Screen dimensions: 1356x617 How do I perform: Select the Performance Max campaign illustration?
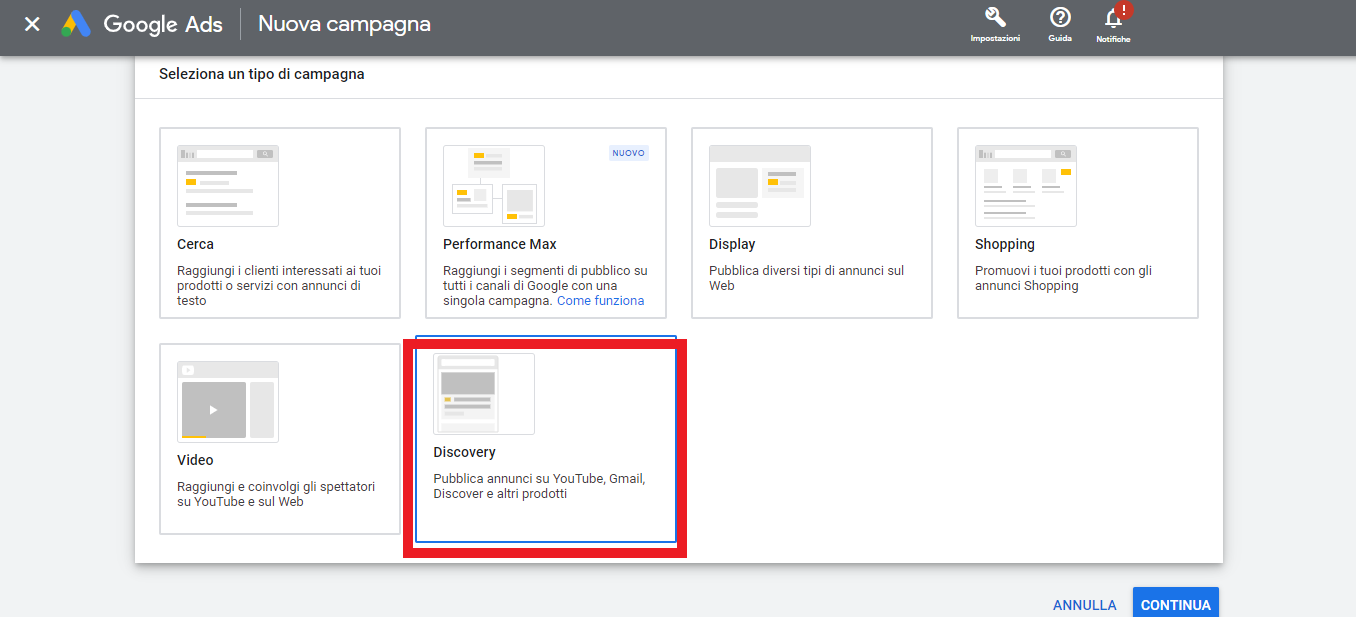494,186
